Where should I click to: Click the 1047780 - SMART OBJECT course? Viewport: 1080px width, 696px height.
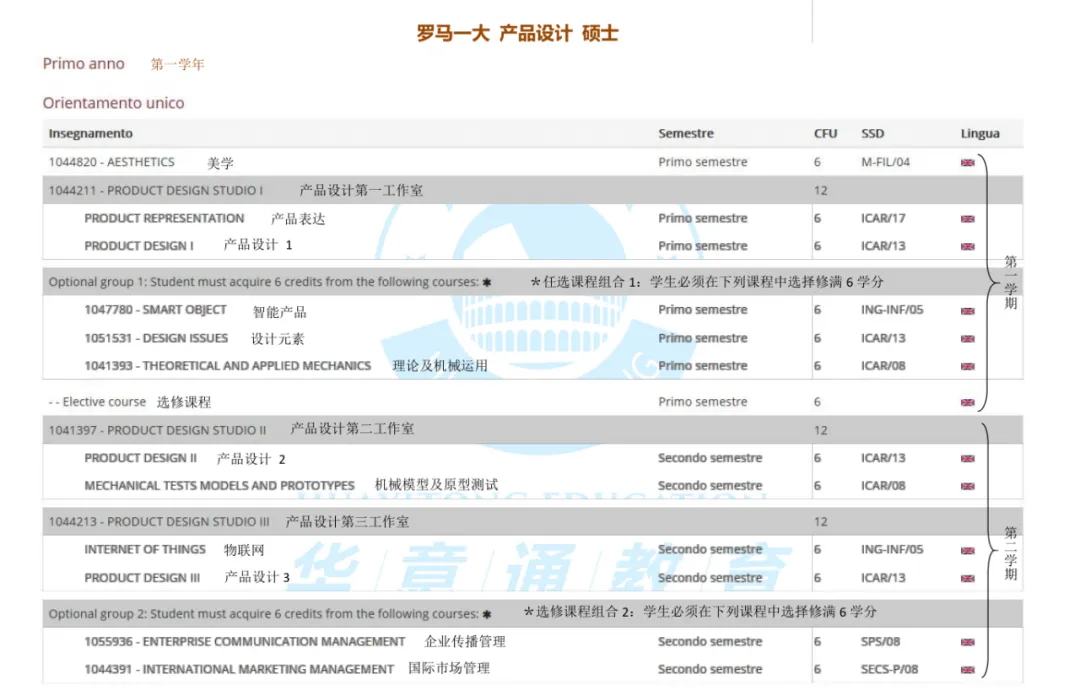point(155,309)
